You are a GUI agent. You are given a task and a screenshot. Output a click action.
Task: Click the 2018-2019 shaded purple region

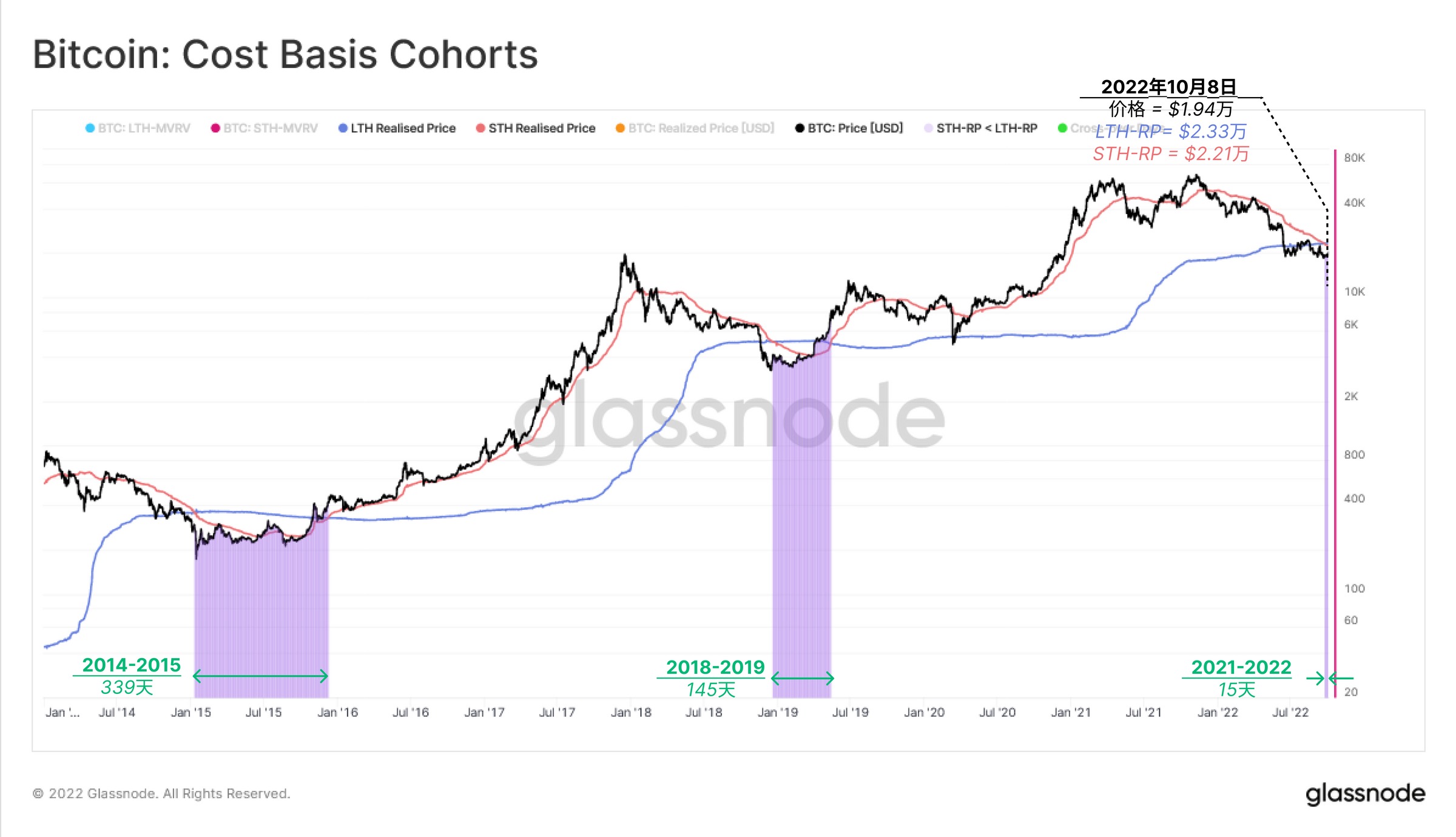801,522
